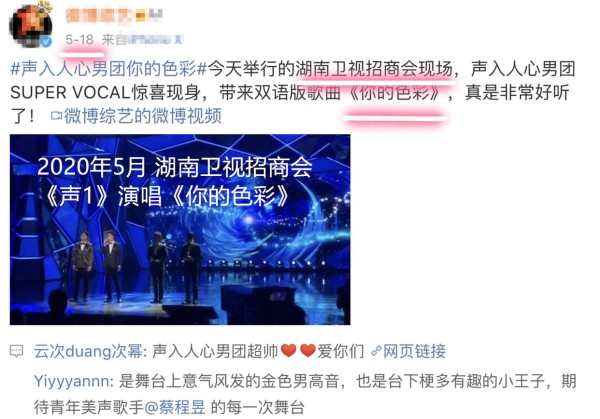Open the 网页链接 link
This screenshot has height=419, width=600.
click(414, 351)
